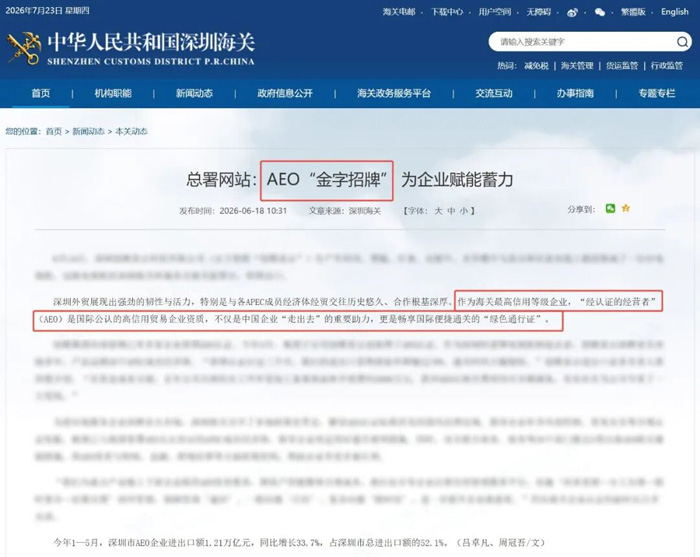Image resolution: width=700 pixels, height=557 pixels.
Task: Click the yellow star favorite icon
Action: point(626,208)
